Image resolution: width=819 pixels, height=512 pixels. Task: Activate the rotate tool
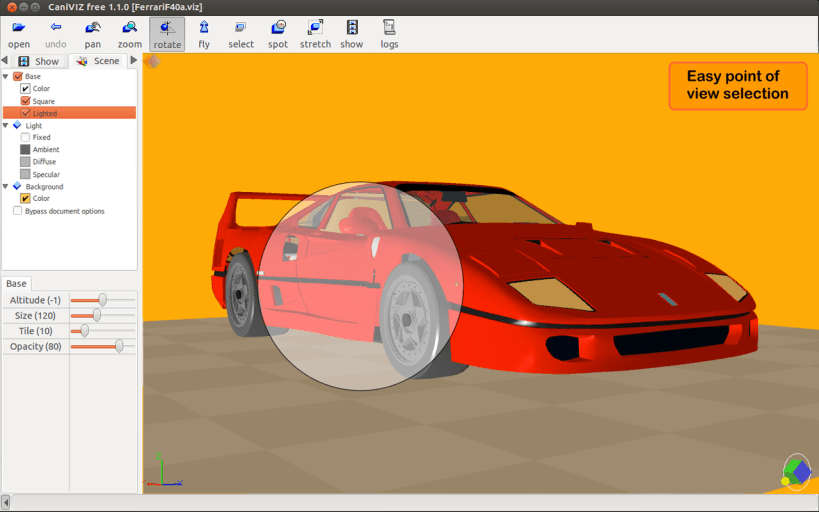tap(167, 34)
